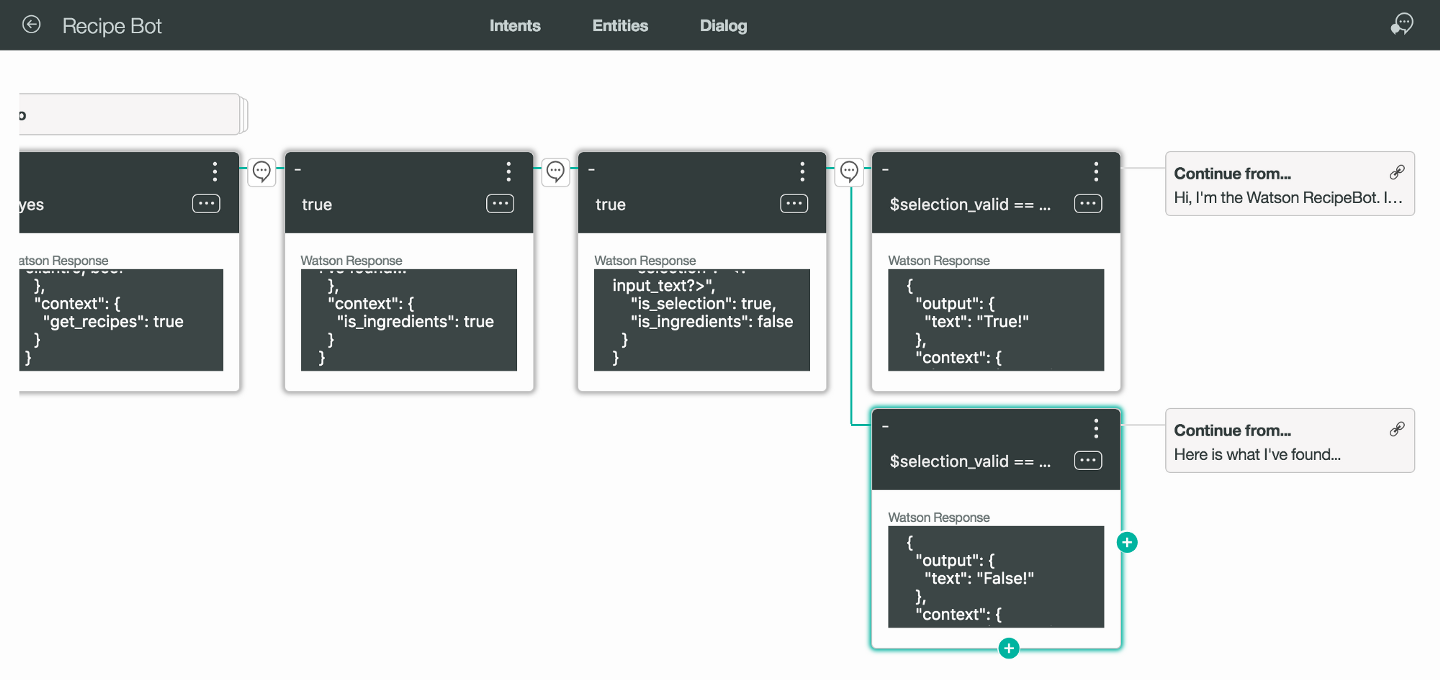The width and height of the screenshot is (1440, 680).
Task: Follow the "Hi, I'm the Watson RecipeBot" continue-from link
Action: tap(1288, 198)
